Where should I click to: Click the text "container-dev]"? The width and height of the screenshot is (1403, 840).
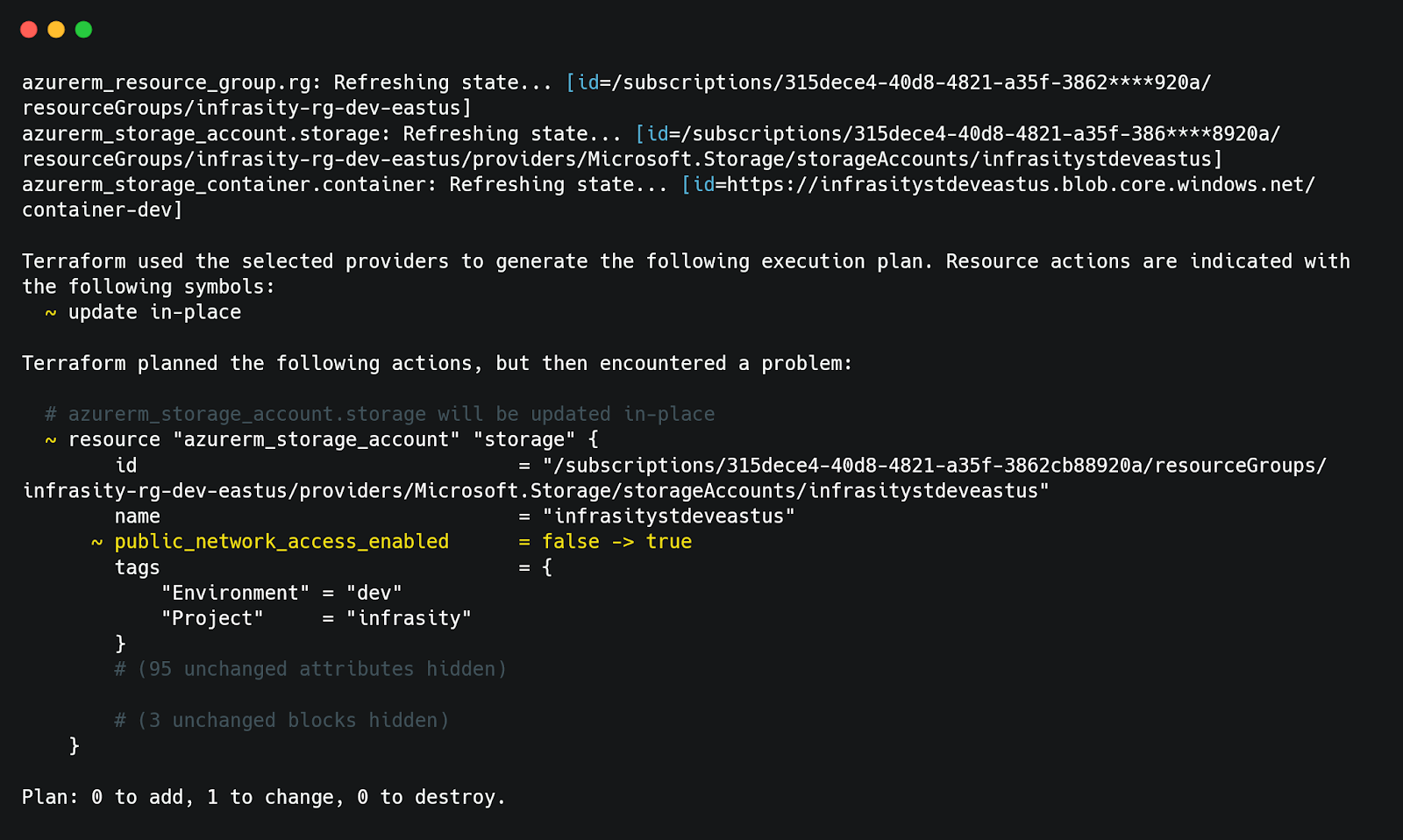(x=103, y=210)
